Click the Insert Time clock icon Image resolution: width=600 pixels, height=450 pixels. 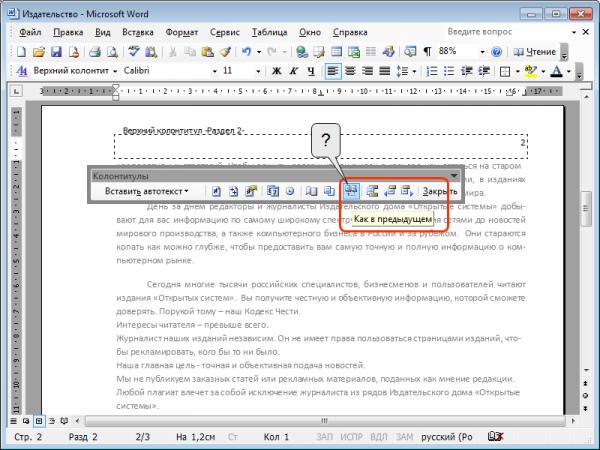point(290,191)
